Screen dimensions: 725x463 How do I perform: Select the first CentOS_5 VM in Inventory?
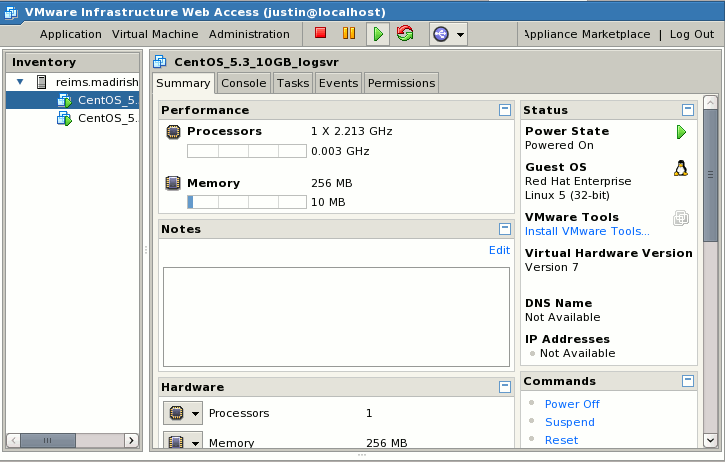tap(73, 100)
